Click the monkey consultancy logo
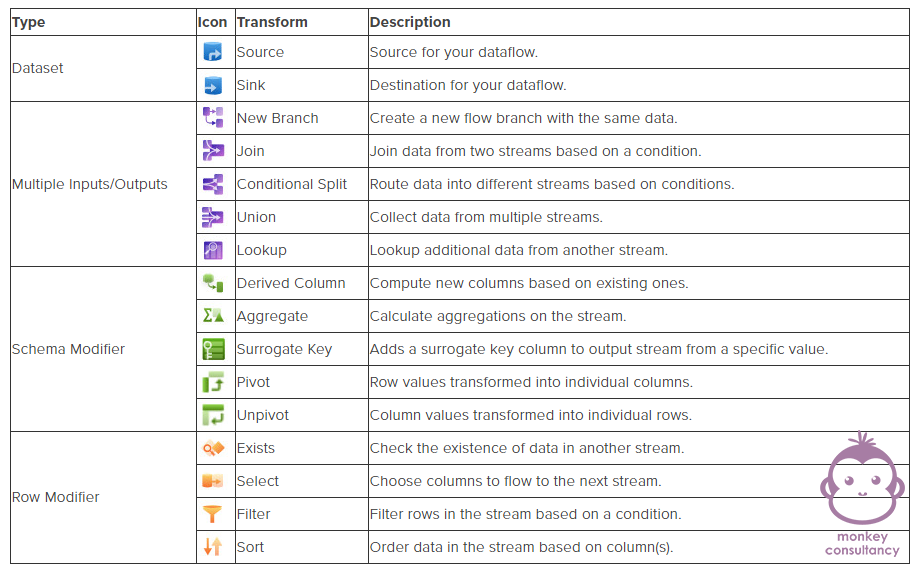The width and height of the screenshot is (923, 575). pyautogui.click(x=862, y=494)
